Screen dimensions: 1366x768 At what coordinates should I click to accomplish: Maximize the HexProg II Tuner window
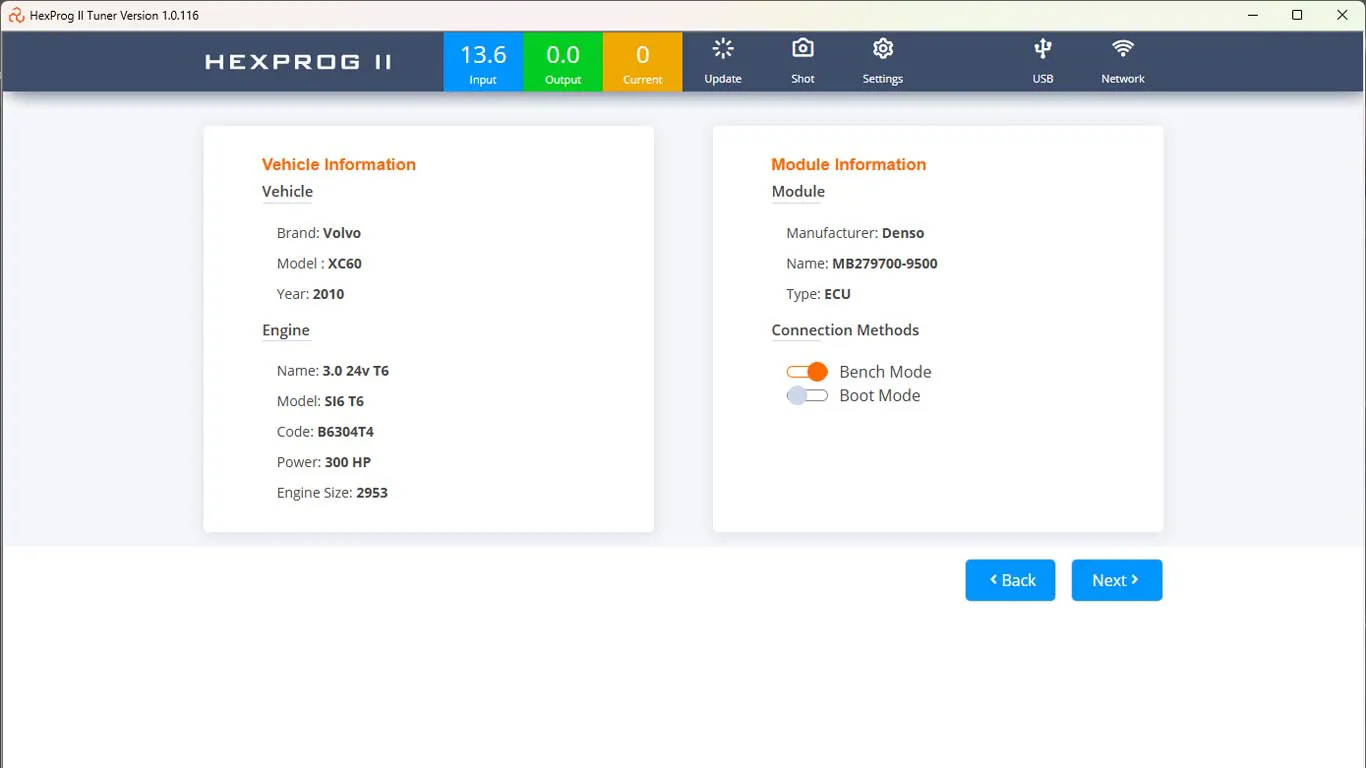coord(1297,15)
